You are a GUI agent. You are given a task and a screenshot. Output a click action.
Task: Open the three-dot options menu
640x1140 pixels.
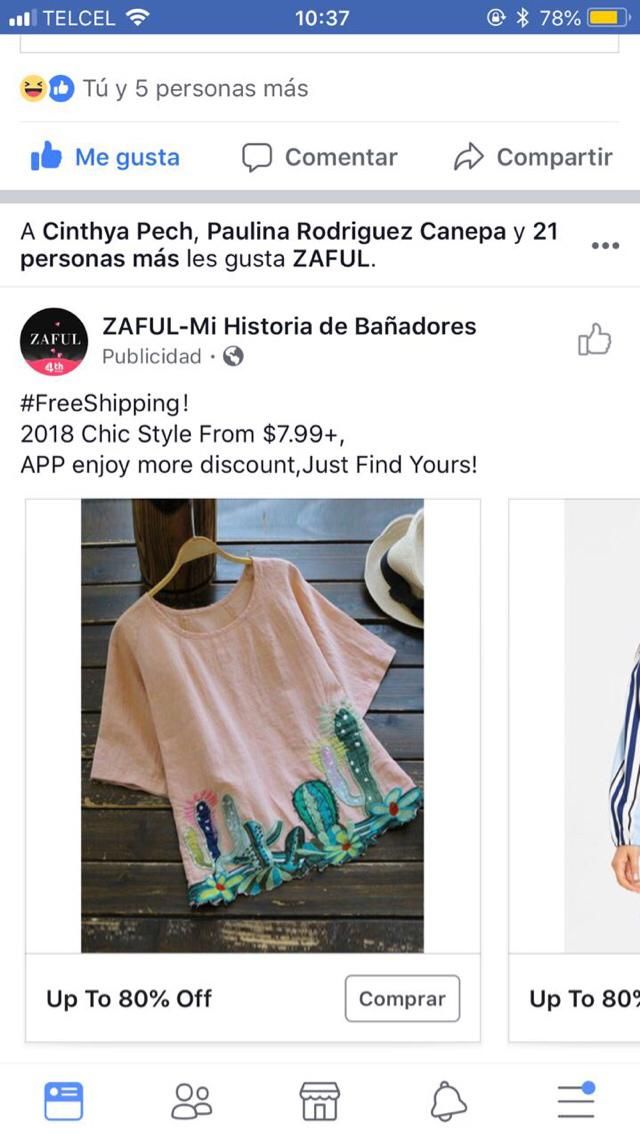[x=605, y=246]
